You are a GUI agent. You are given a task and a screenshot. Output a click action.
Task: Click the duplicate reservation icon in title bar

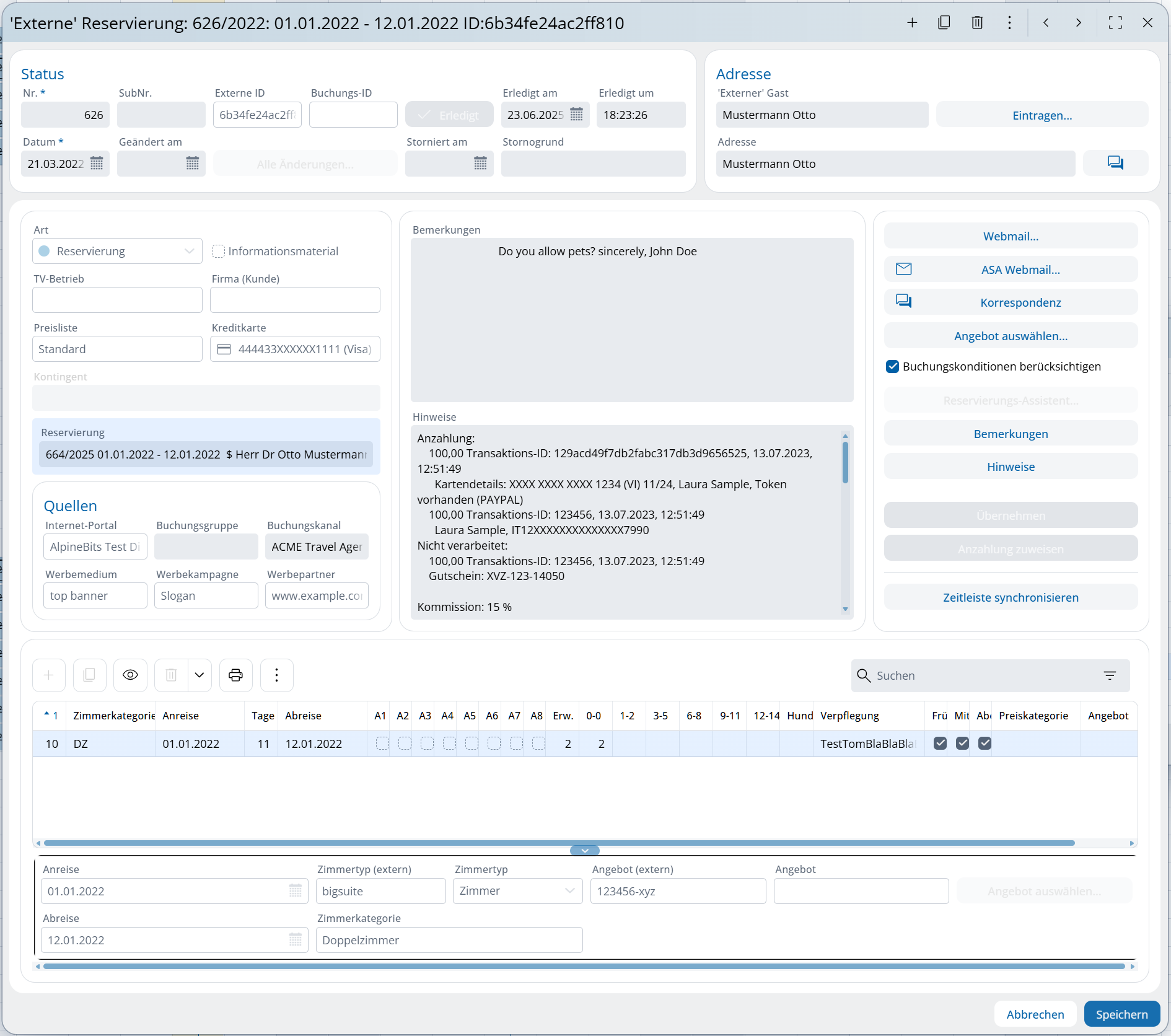[944, 23]
